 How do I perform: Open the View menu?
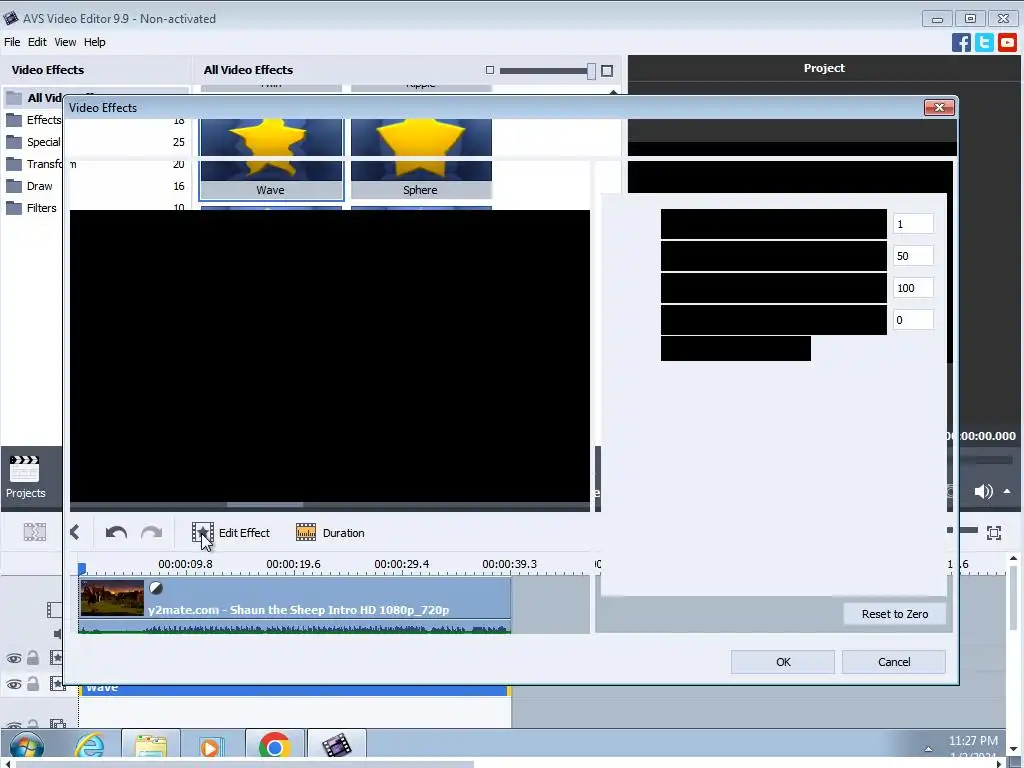(x=65, y=42)
